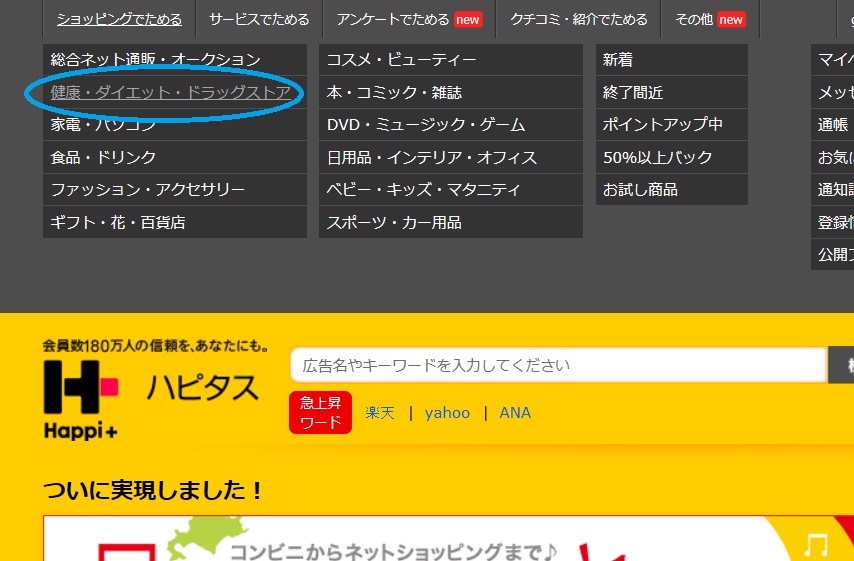Image resolution: width=854 pixels, height=561 pixels.
Task: Open 50%以上バック listings
Action: 672,157
